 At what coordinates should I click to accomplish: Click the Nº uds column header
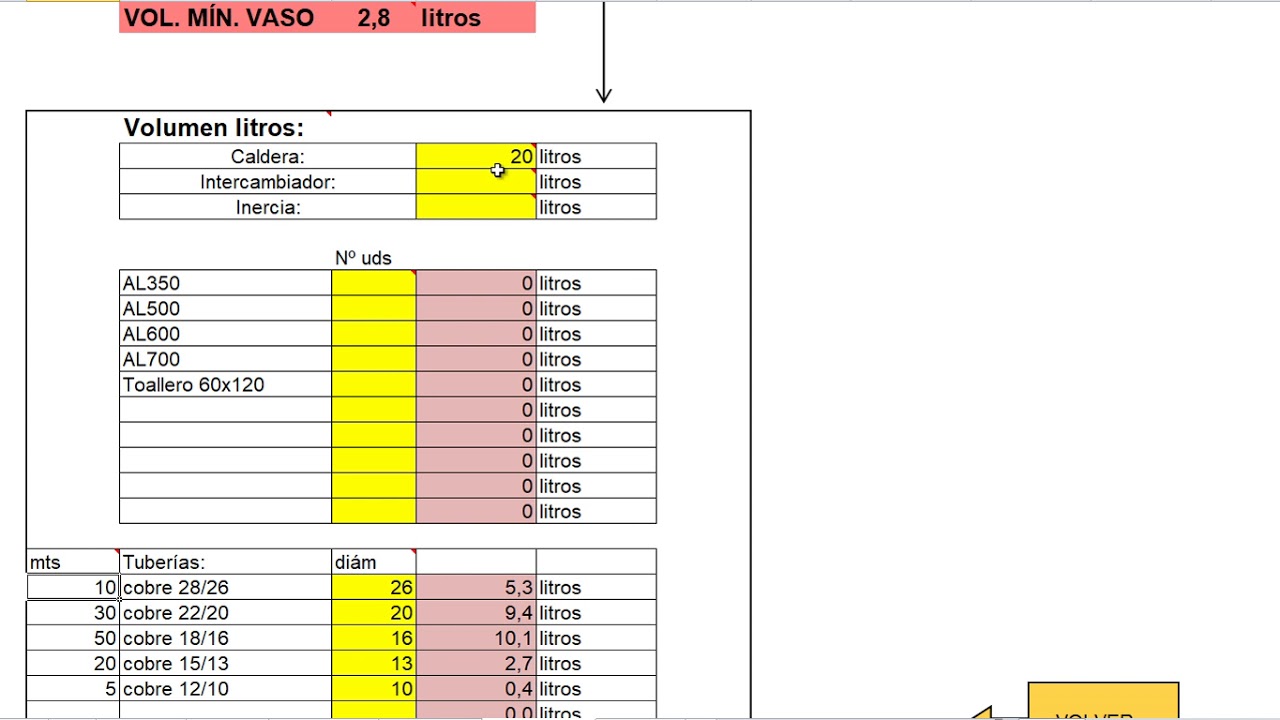coord(363,258)
